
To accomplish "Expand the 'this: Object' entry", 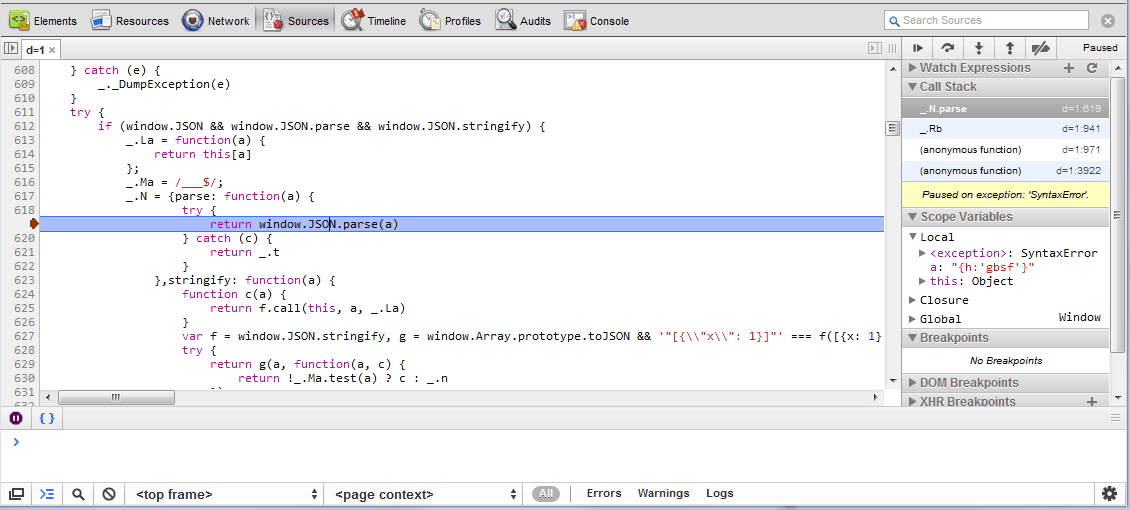I will pyautogui.click(x=922, y=281).
